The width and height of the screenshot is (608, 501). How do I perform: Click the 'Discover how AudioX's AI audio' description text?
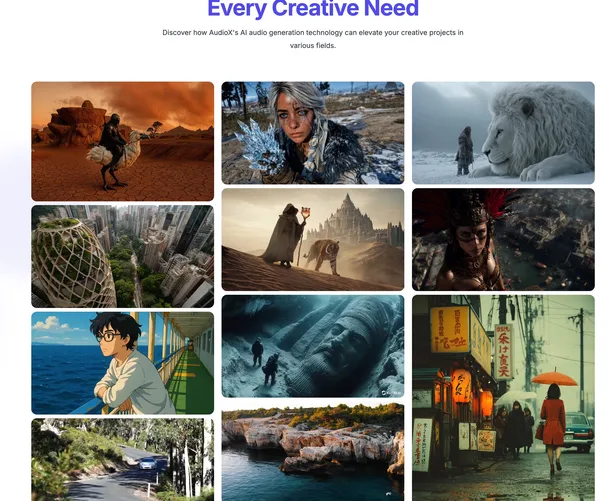click(x=313, y=39)
